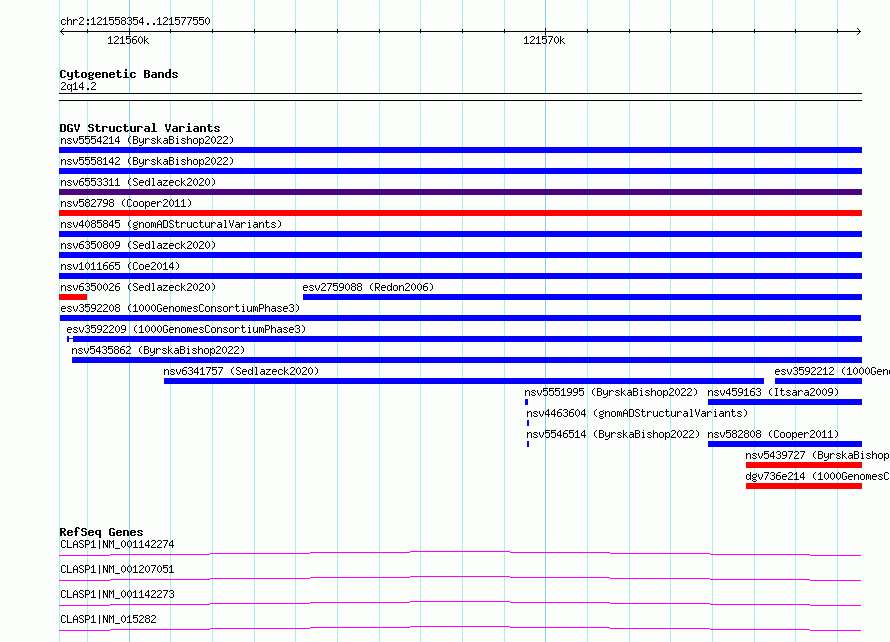This screenshot has width=890, height=642.
Task: Open the nsv582798 (Cooper2011) label
Action: pyautogui.click(x=126, y=203)
